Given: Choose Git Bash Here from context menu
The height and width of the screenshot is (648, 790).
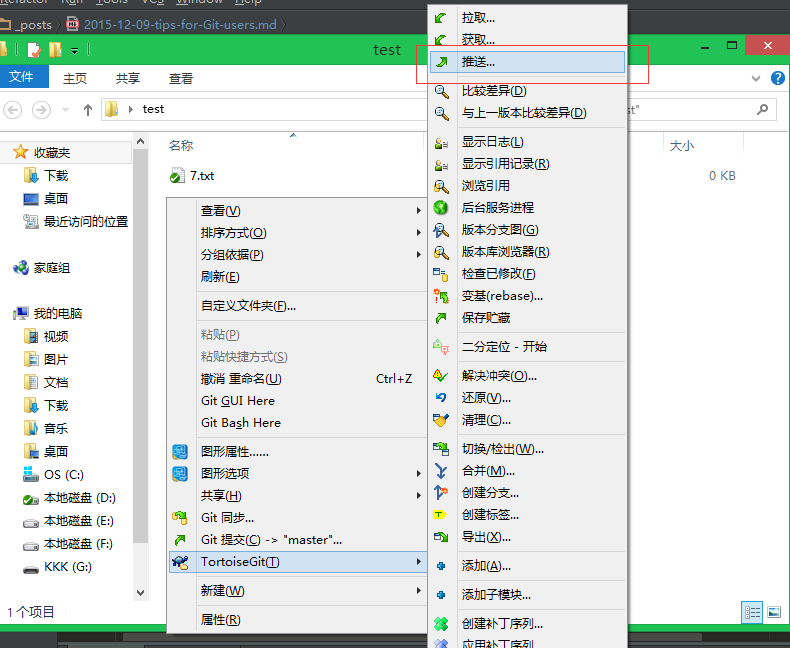Looking at the screenshot, I should tap(241, 423).
